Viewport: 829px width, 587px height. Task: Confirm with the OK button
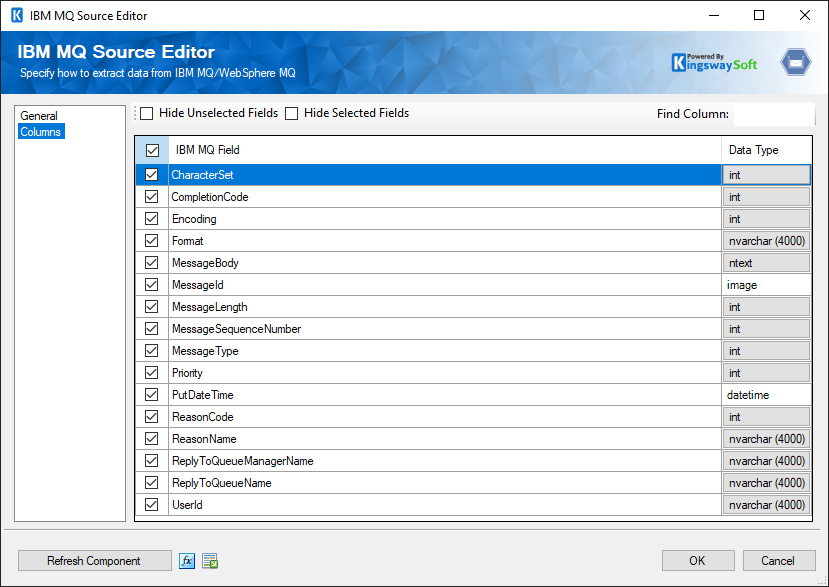[697, 561]
